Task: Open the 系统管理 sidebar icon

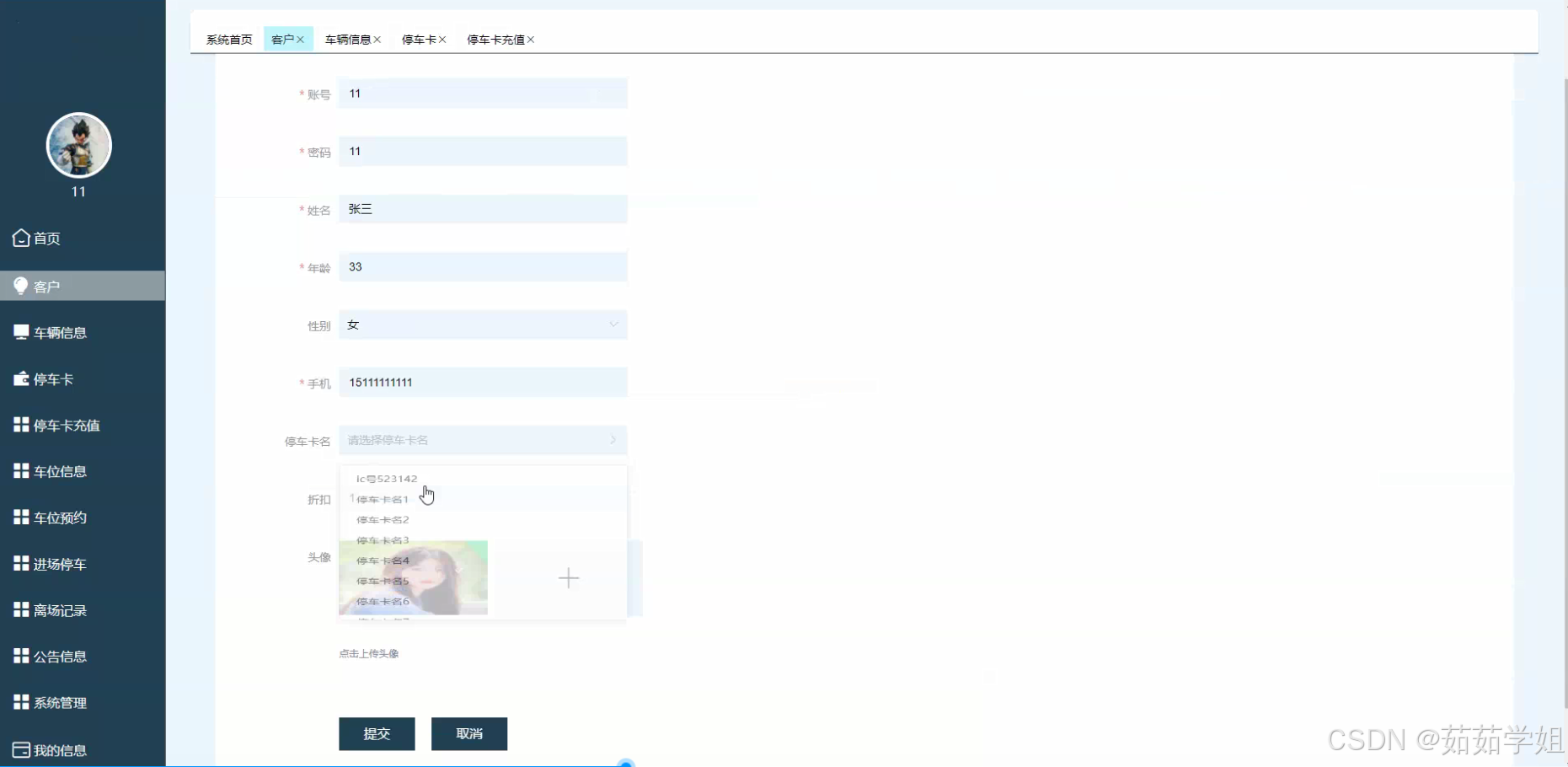Action: (x=20, y=702)
